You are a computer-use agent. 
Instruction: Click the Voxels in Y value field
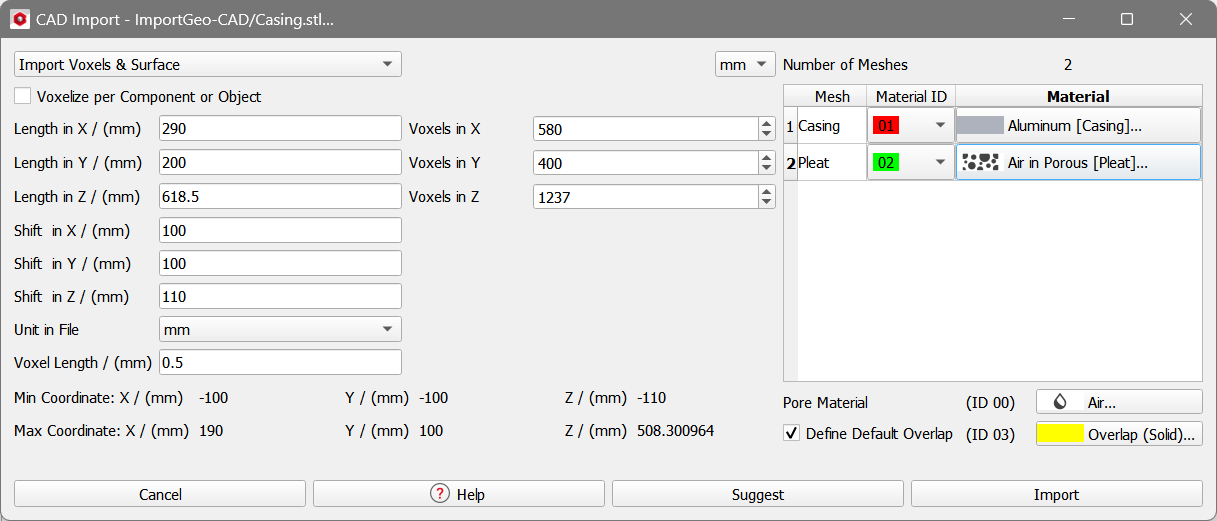[x=646, y=163]
